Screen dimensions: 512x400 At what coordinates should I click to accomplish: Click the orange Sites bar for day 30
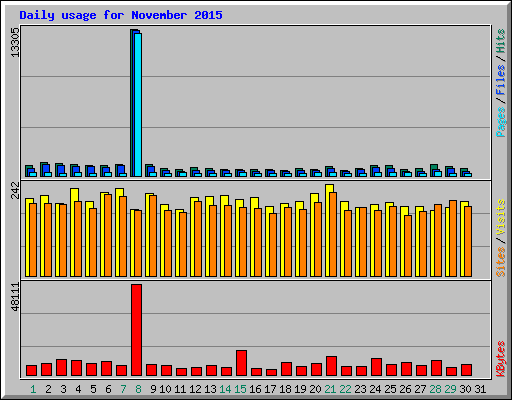coord(468,241)
